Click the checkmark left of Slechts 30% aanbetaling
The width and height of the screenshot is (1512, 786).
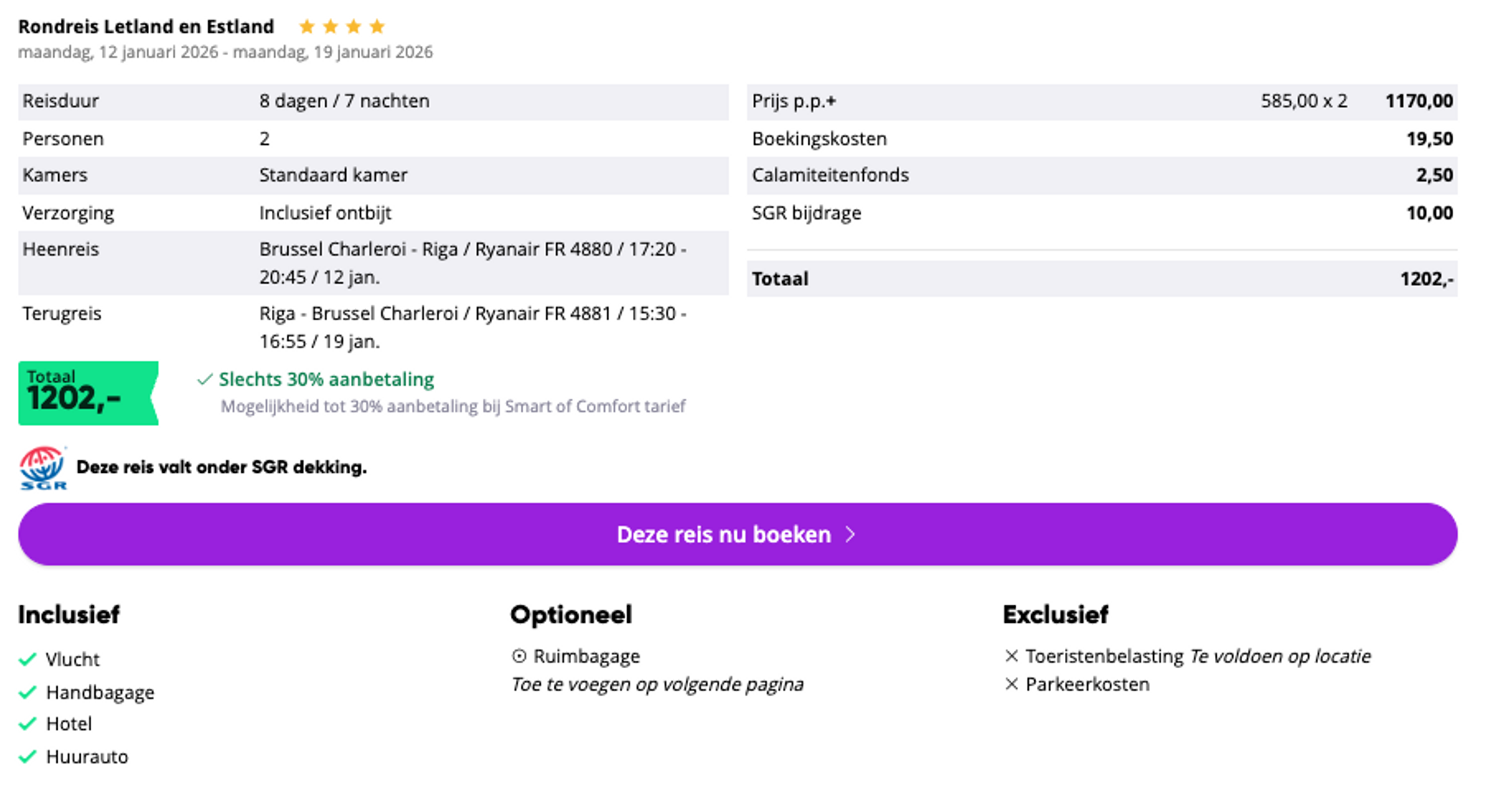tap(204, 379)
